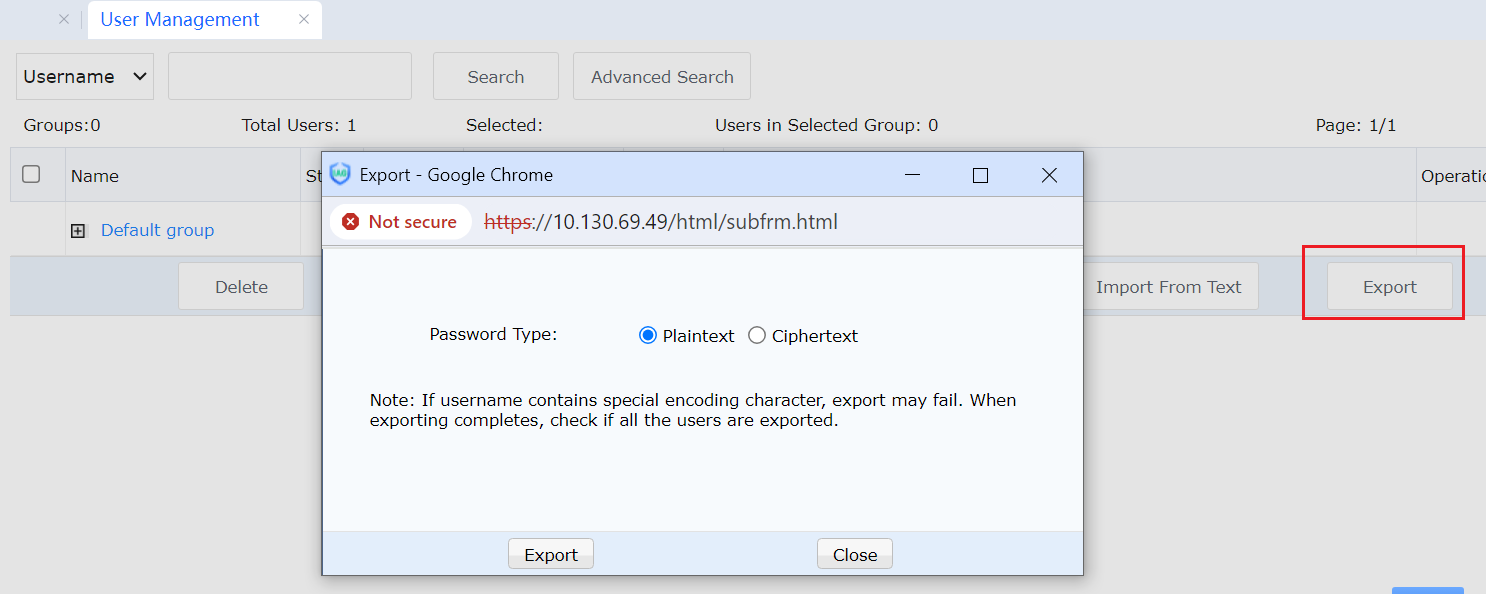
Task: Click the red-outlined Export button on the page
Action: tap(1389, 287)
